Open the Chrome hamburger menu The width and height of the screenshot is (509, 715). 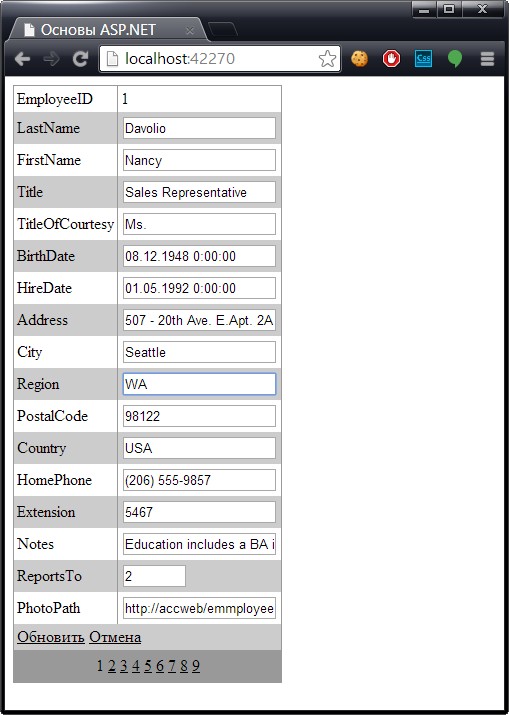(488, 59)
